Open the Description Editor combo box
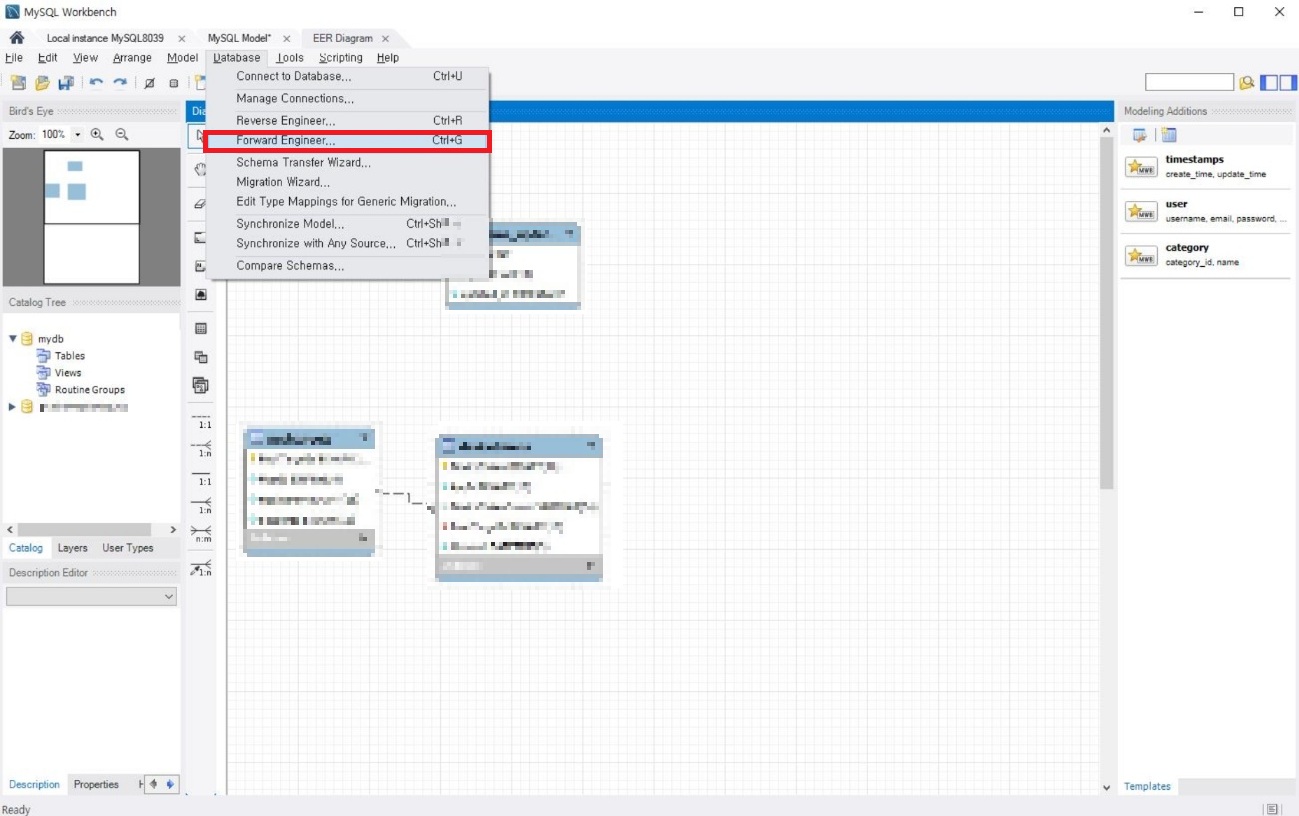Viewport: 1299px width, 816px height. coord(91,596)
